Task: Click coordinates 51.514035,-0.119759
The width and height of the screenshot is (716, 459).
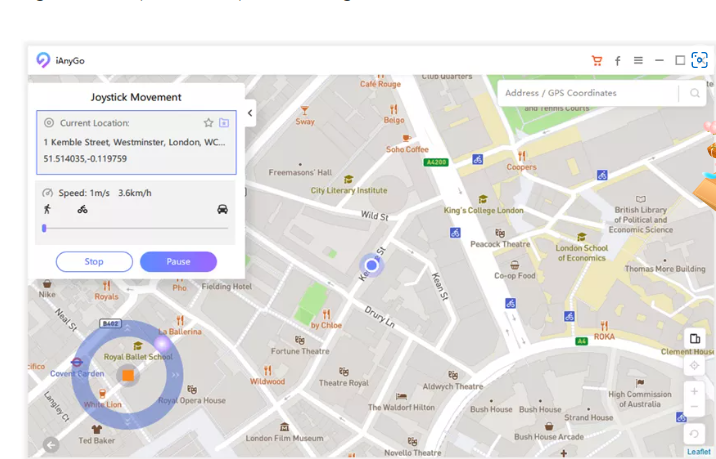Action: 85,159
